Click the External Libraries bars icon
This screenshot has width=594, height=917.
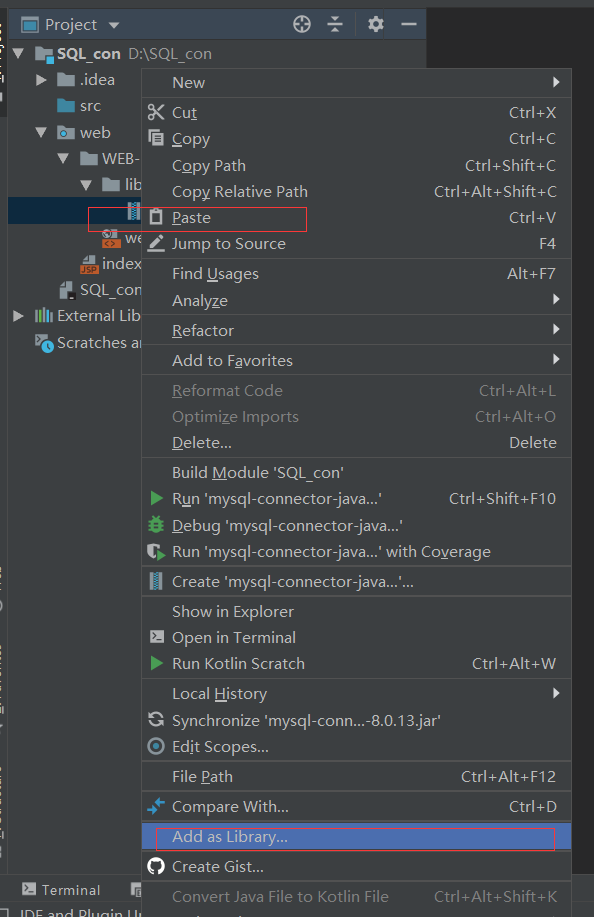pyautogui.click(x=43, y=316)
